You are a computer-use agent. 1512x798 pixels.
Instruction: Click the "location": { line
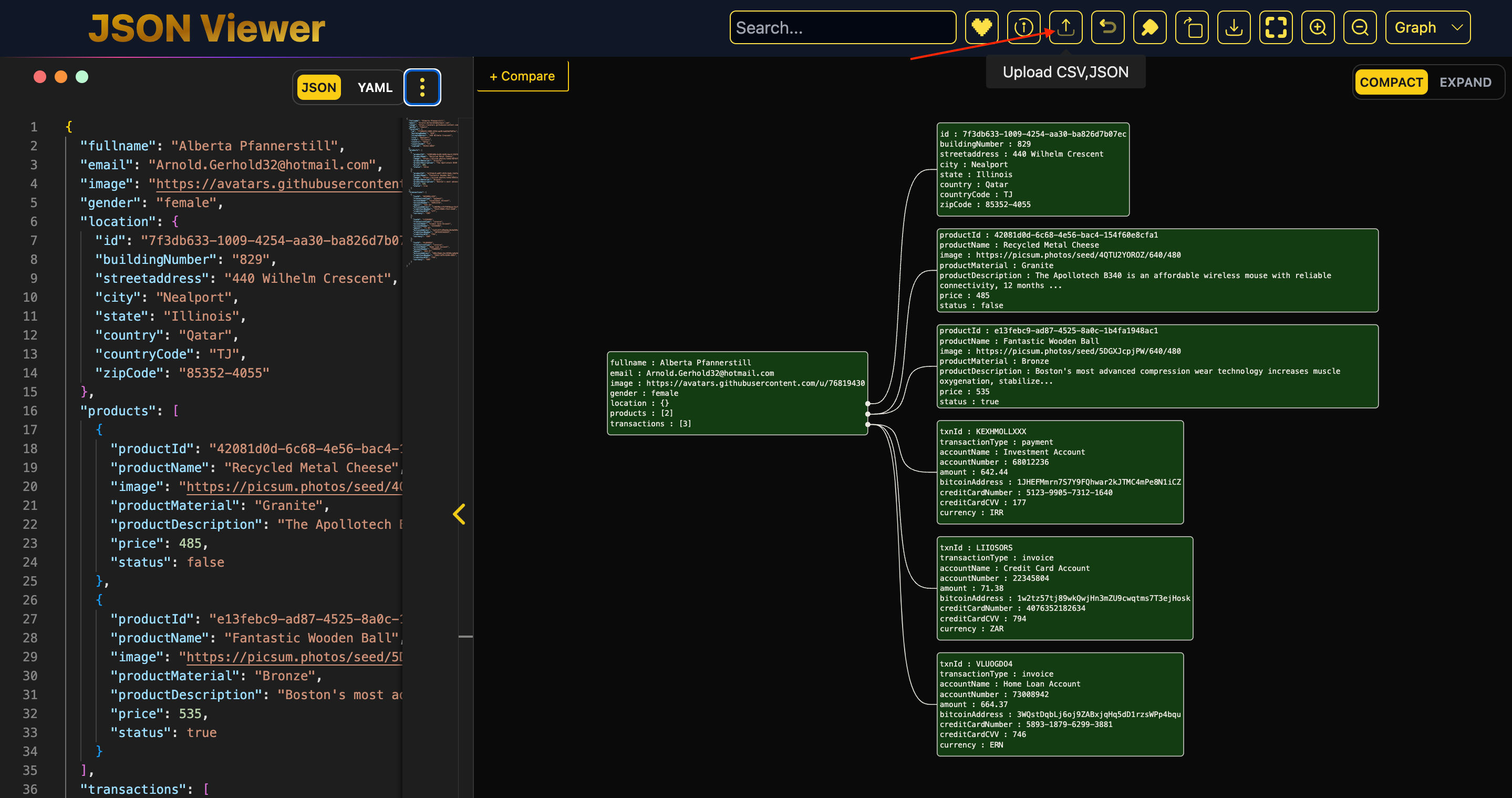129,222
